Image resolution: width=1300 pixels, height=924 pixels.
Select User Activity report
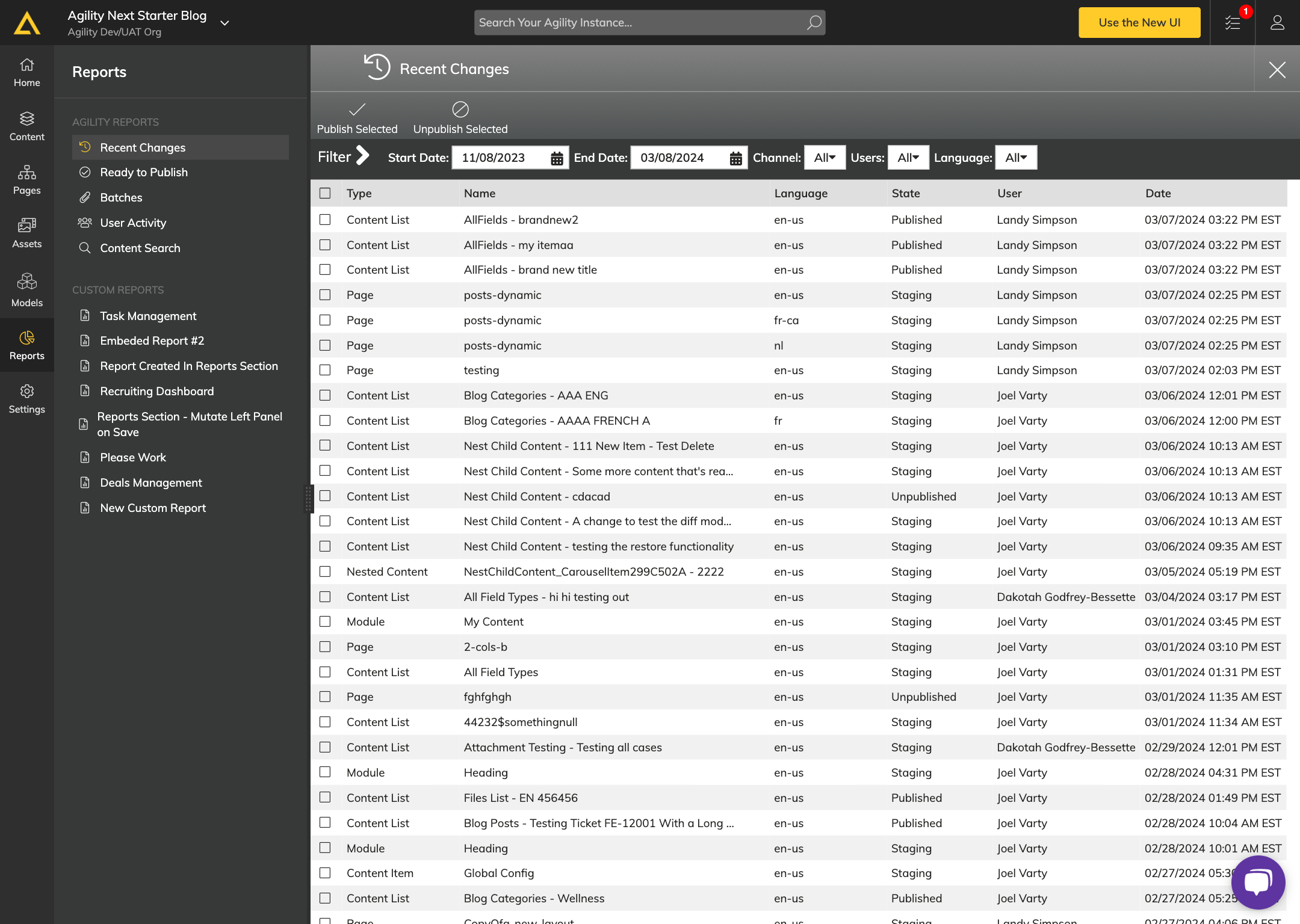[133, 223]
